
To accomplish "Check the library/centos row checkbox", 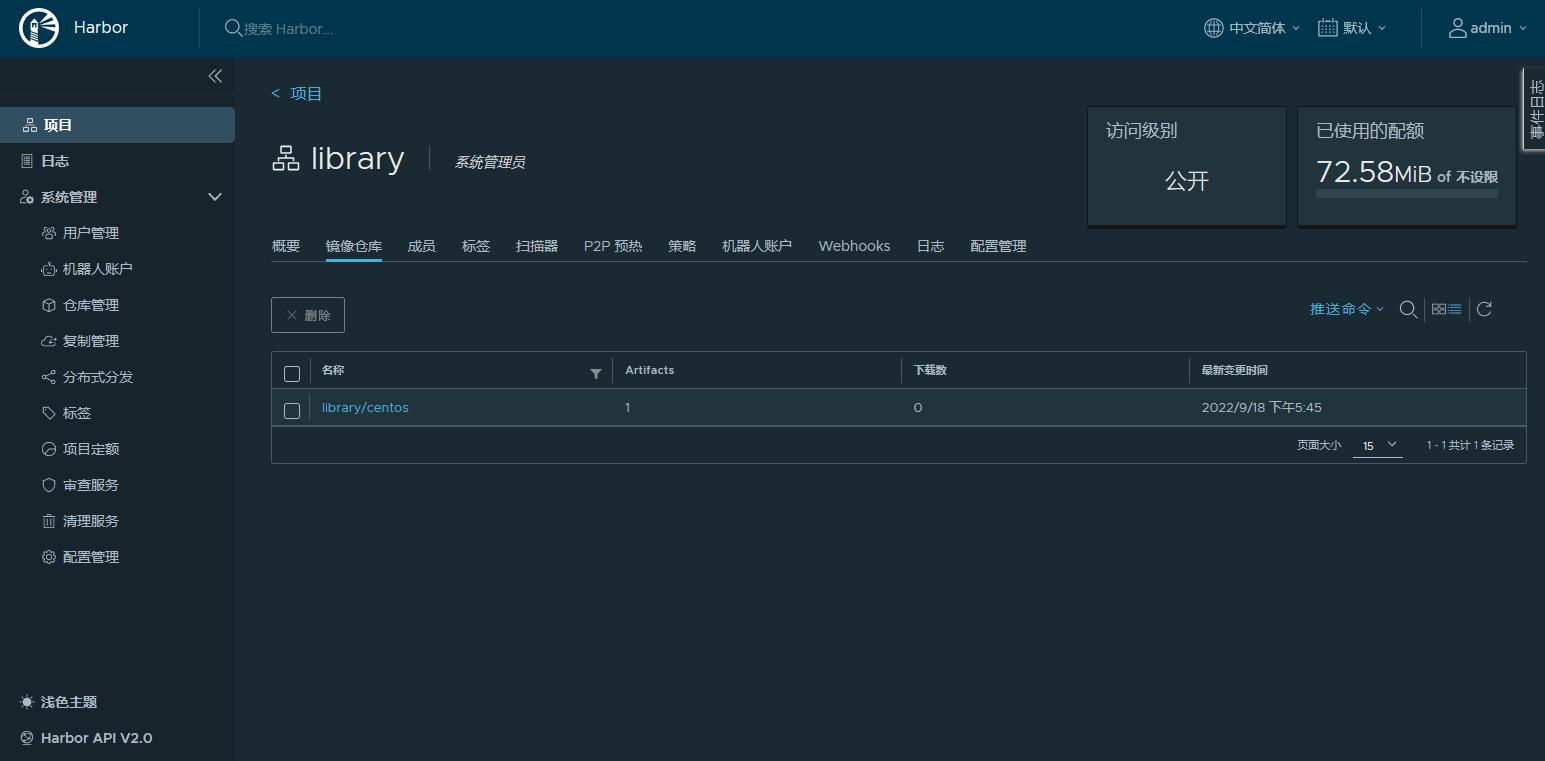I will [x=292, y=410].
